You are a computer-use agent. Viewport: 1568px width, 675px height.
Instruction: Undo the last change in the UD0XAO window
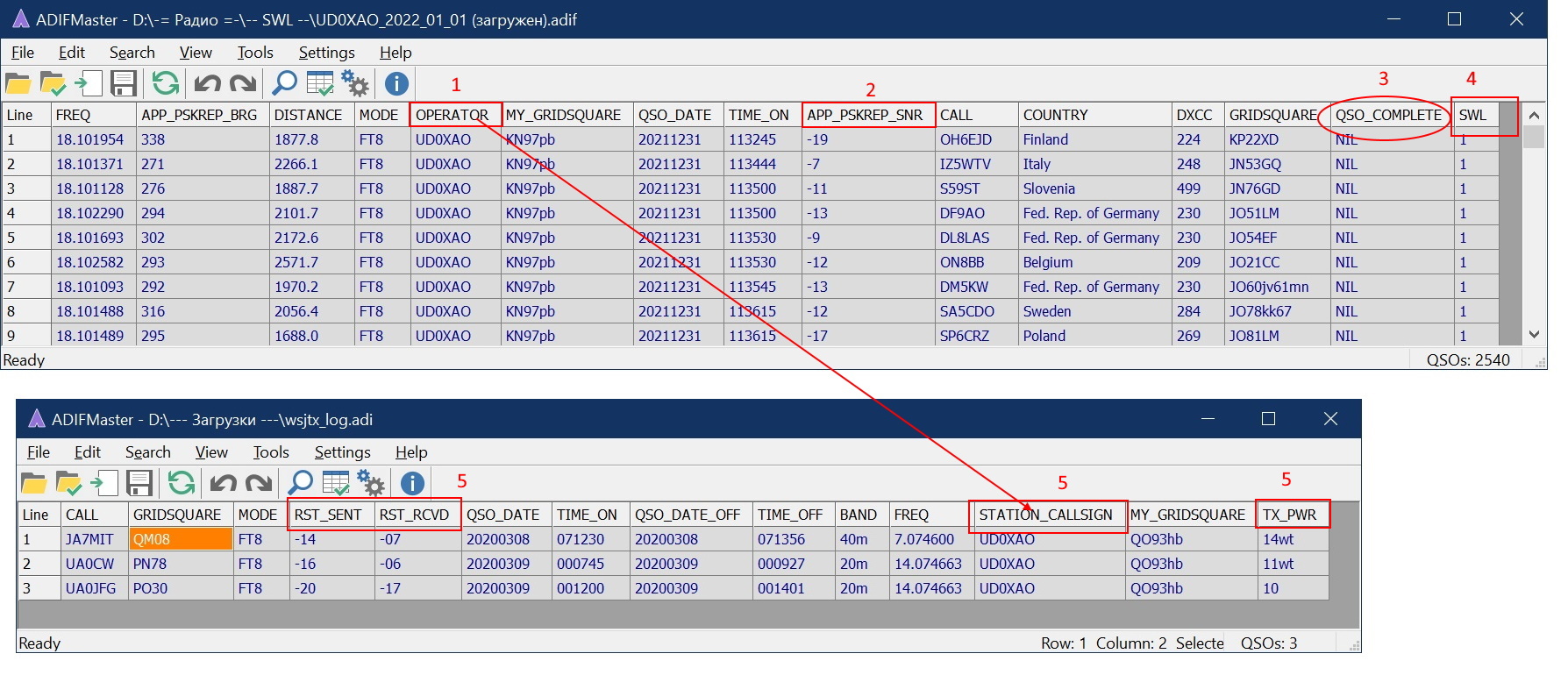click(x=207, y=83)
